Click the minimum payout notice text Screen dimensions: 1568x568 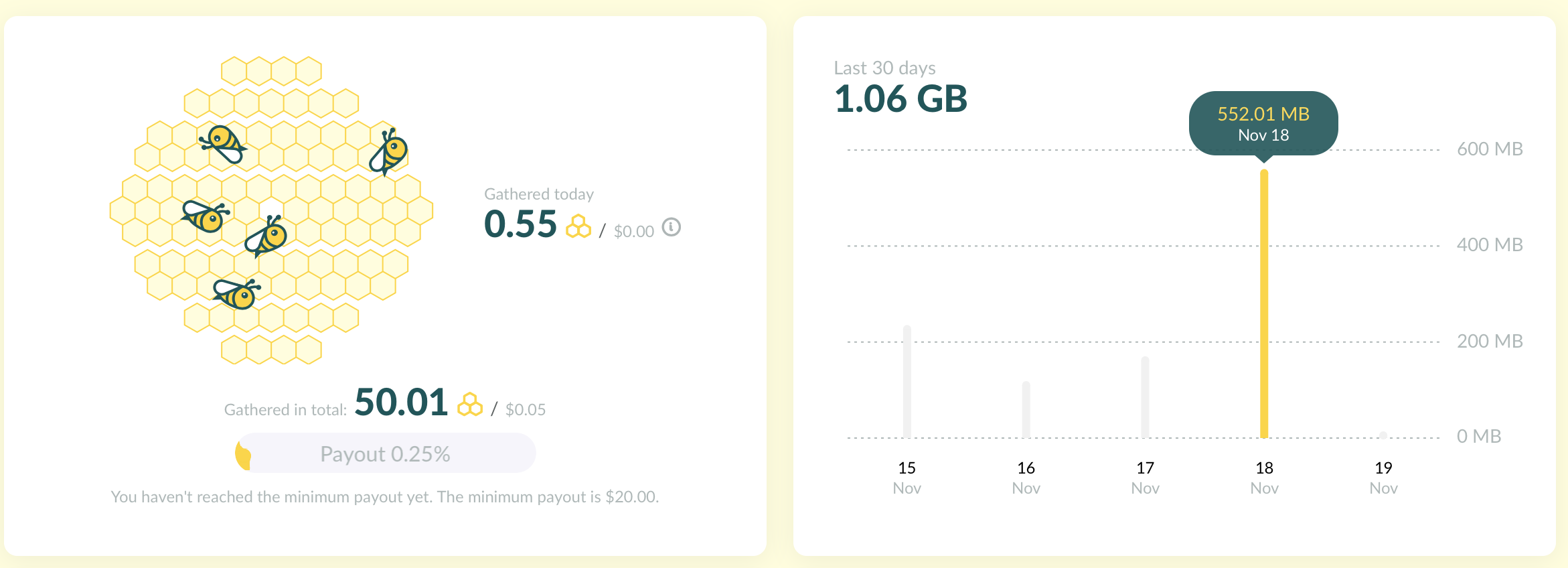385,497
